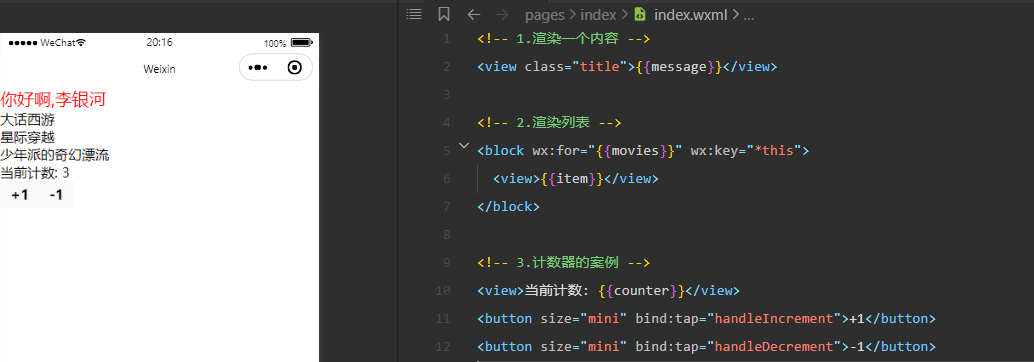
Task: Click the red greeting text 你好啊,李银河
Action: point(53,100)
